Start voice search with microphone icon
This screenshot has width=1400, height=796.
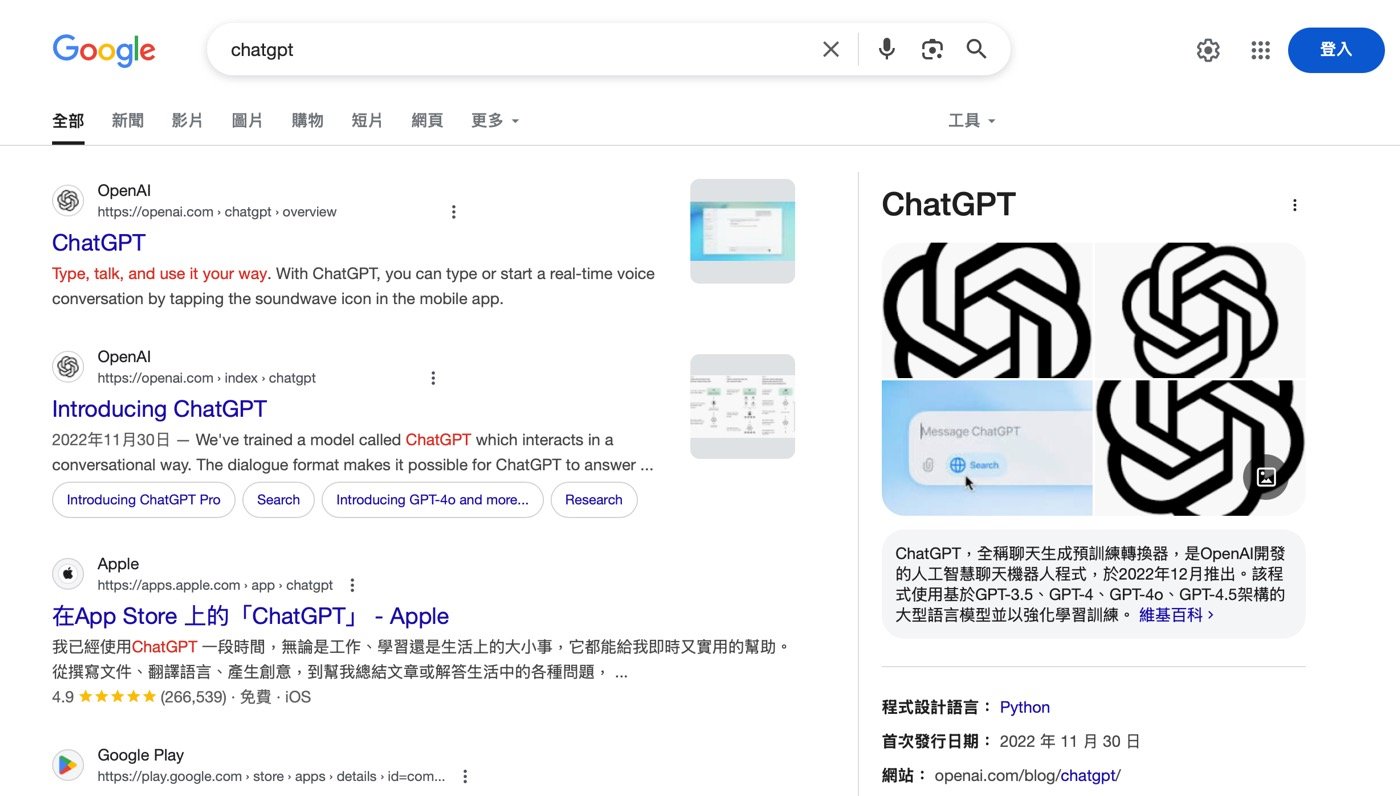(887, 49)
